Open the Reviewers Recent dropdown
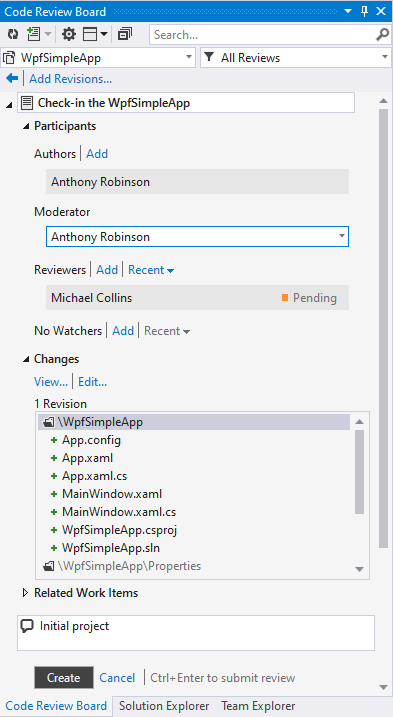The image size is (393, 717). [x=151, y=270]
